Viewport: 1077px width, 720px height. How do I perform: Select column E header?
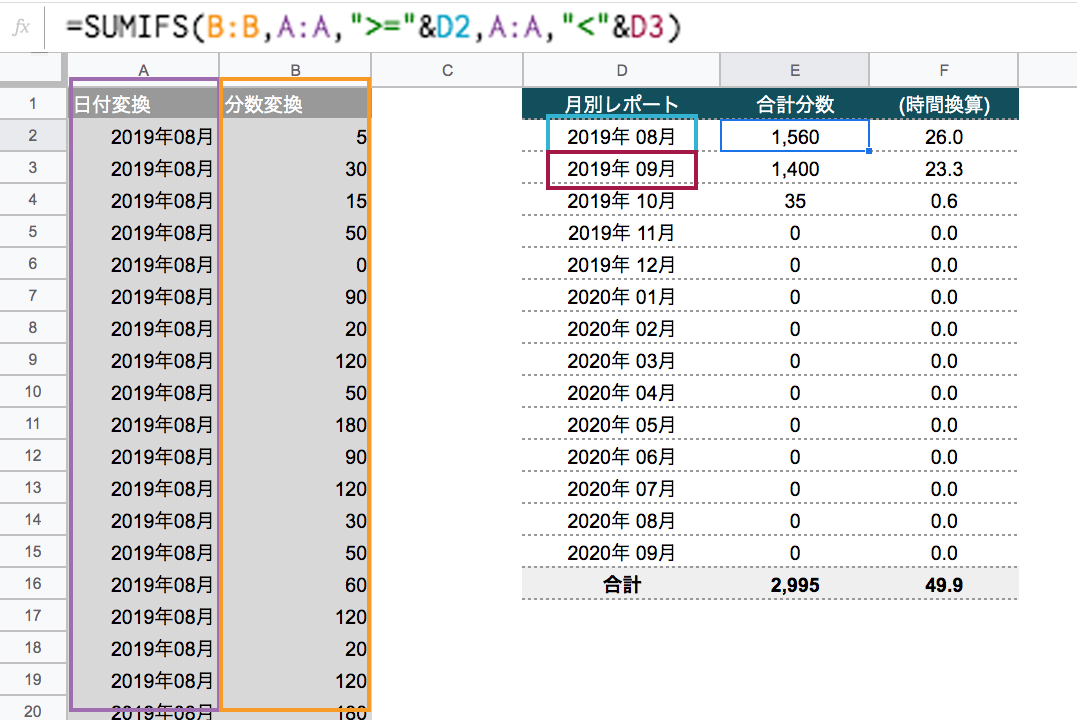pos(795,70)
